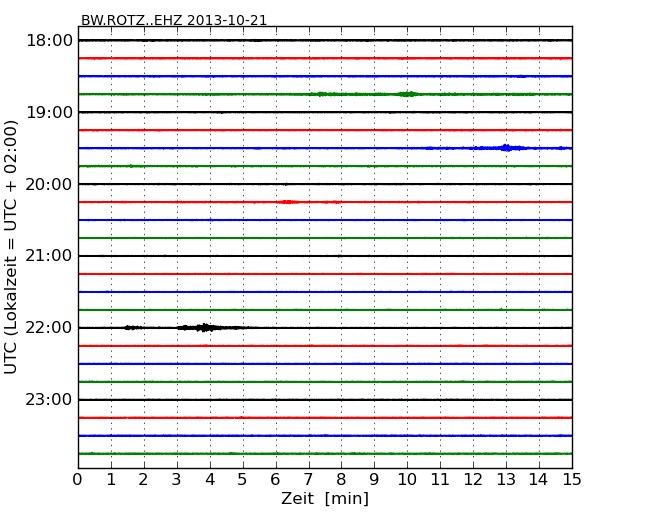Click the Zeit [min] axis label
Image resolution: width=650 pixels, height=520 pixels.
tap(325, 499)
